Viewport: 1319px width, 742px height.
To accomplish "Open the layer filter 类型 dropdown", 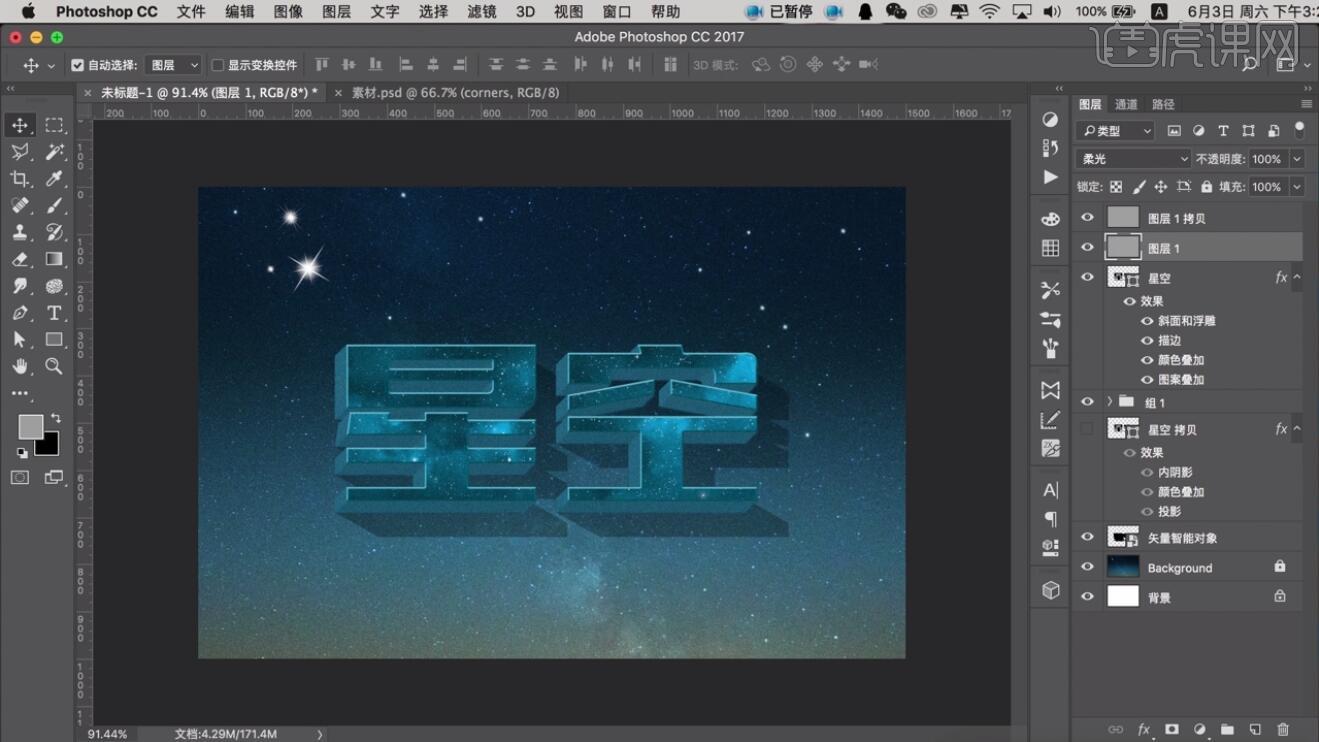I will coord(1115,131).
